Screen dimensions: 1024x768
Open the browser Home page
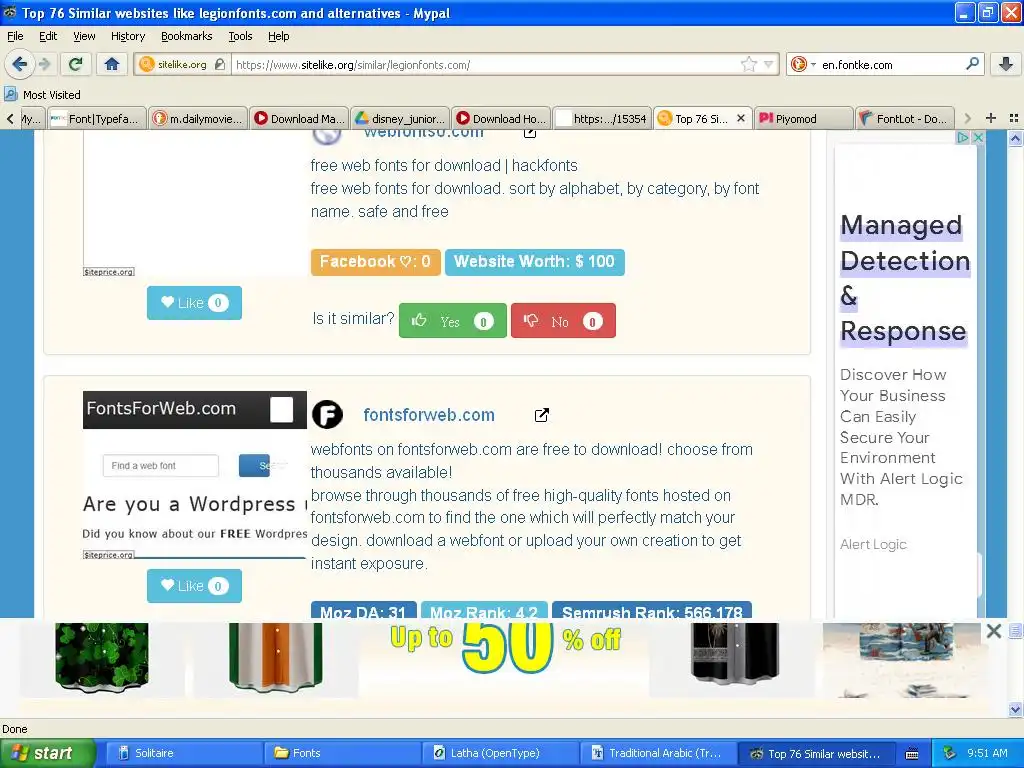click(112, 64)
